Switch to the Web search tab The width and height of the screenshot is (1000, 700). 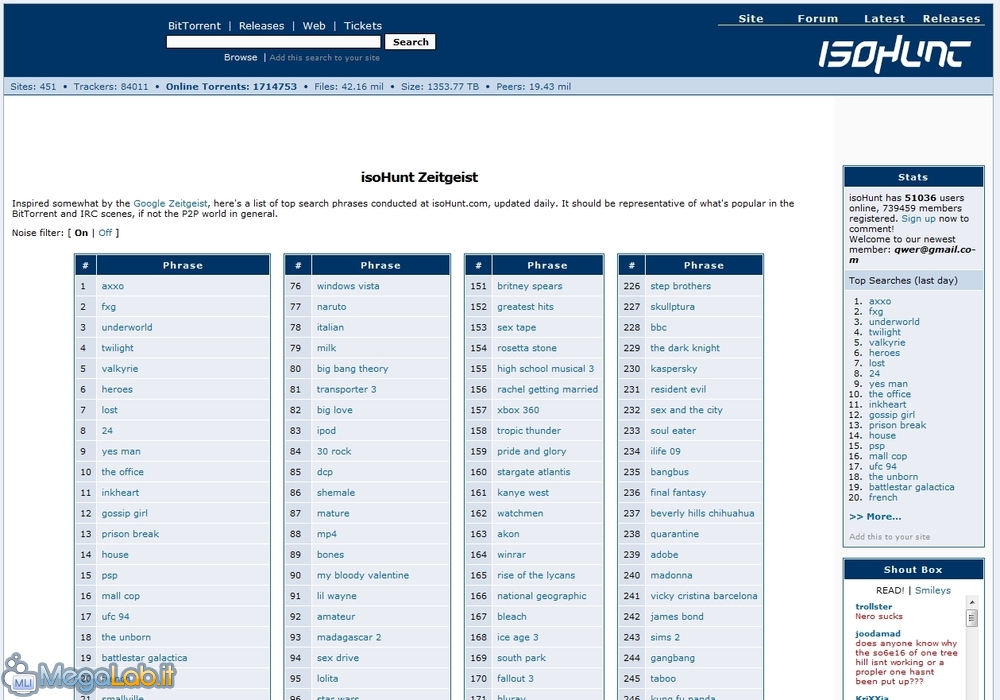tap(314, 26)
